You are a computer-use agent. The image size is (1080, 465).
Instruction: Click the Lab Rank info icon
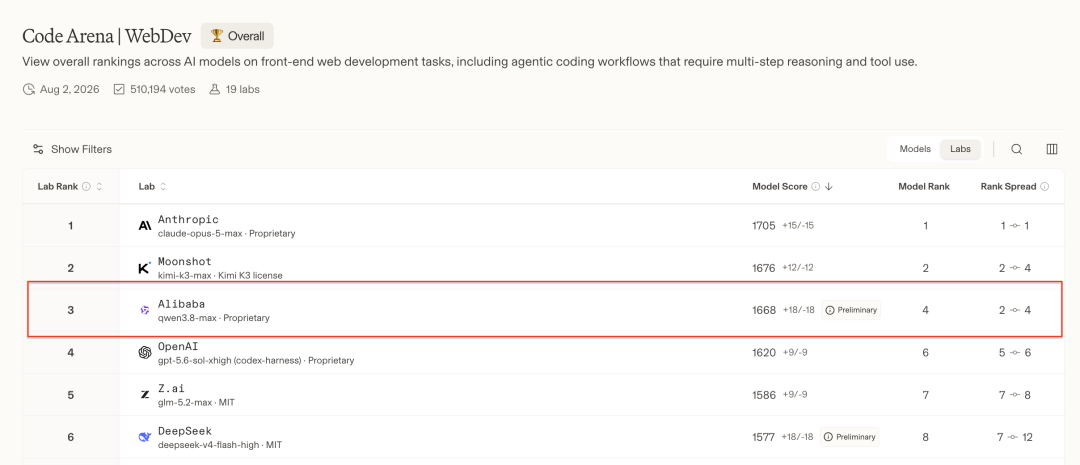coord(86,187)
